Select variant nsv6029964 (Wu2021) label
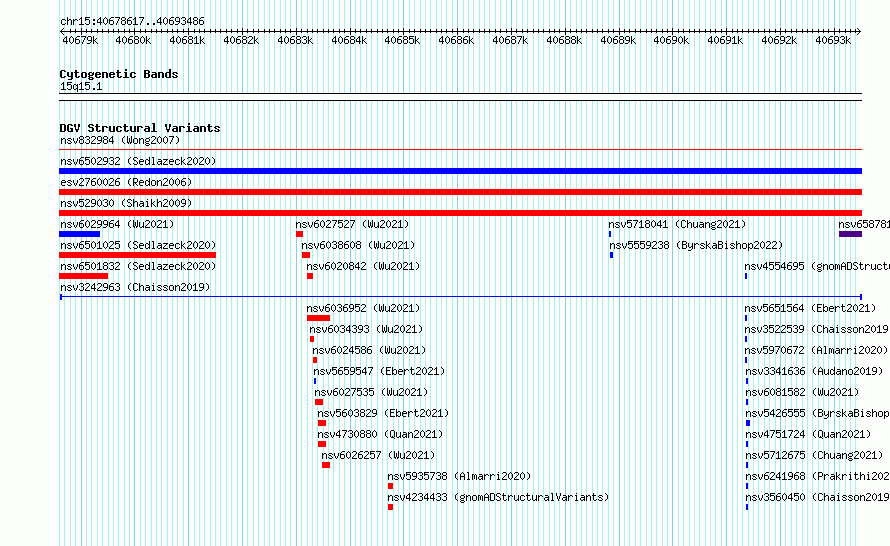The image size is (890, 546). (x=117, y=224)
